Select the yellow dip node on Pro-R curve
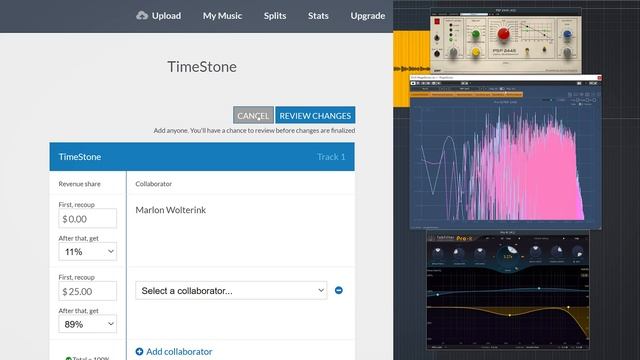640x360 pixels. tap(509, 315)
